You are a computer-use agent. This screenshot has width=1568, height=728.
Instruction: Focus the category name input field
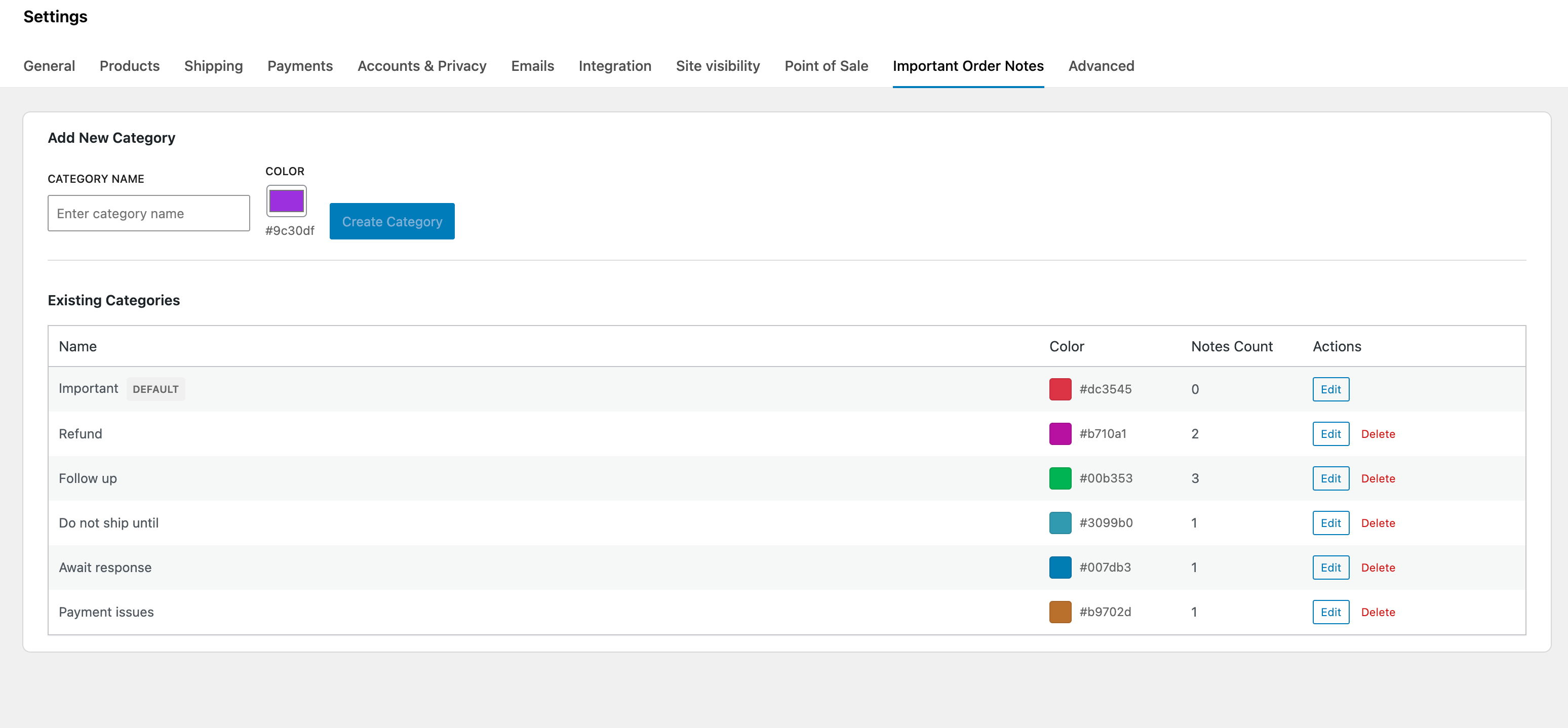coord(148,213)
